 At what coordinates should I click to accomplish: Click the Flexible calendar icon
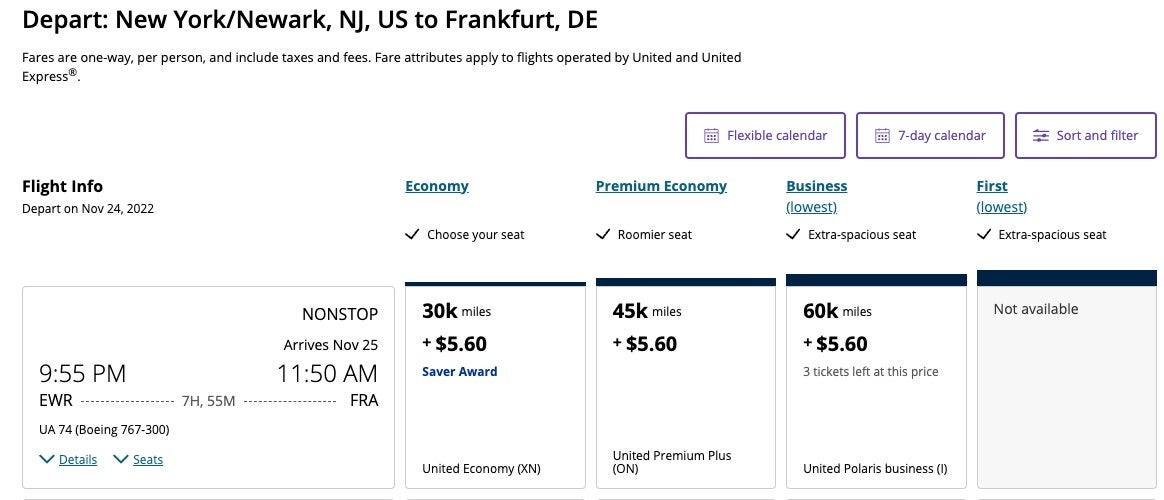pos(712,136)
